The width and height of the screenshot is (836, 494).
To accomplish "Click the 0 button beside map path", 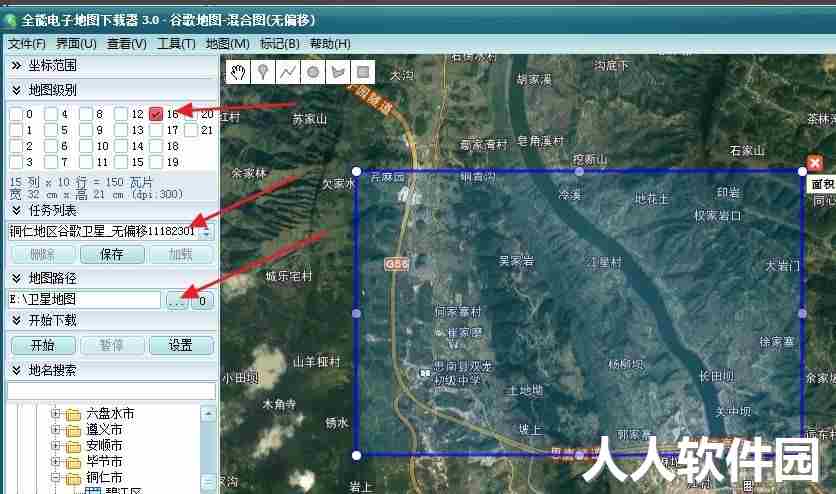I will 203,300.
